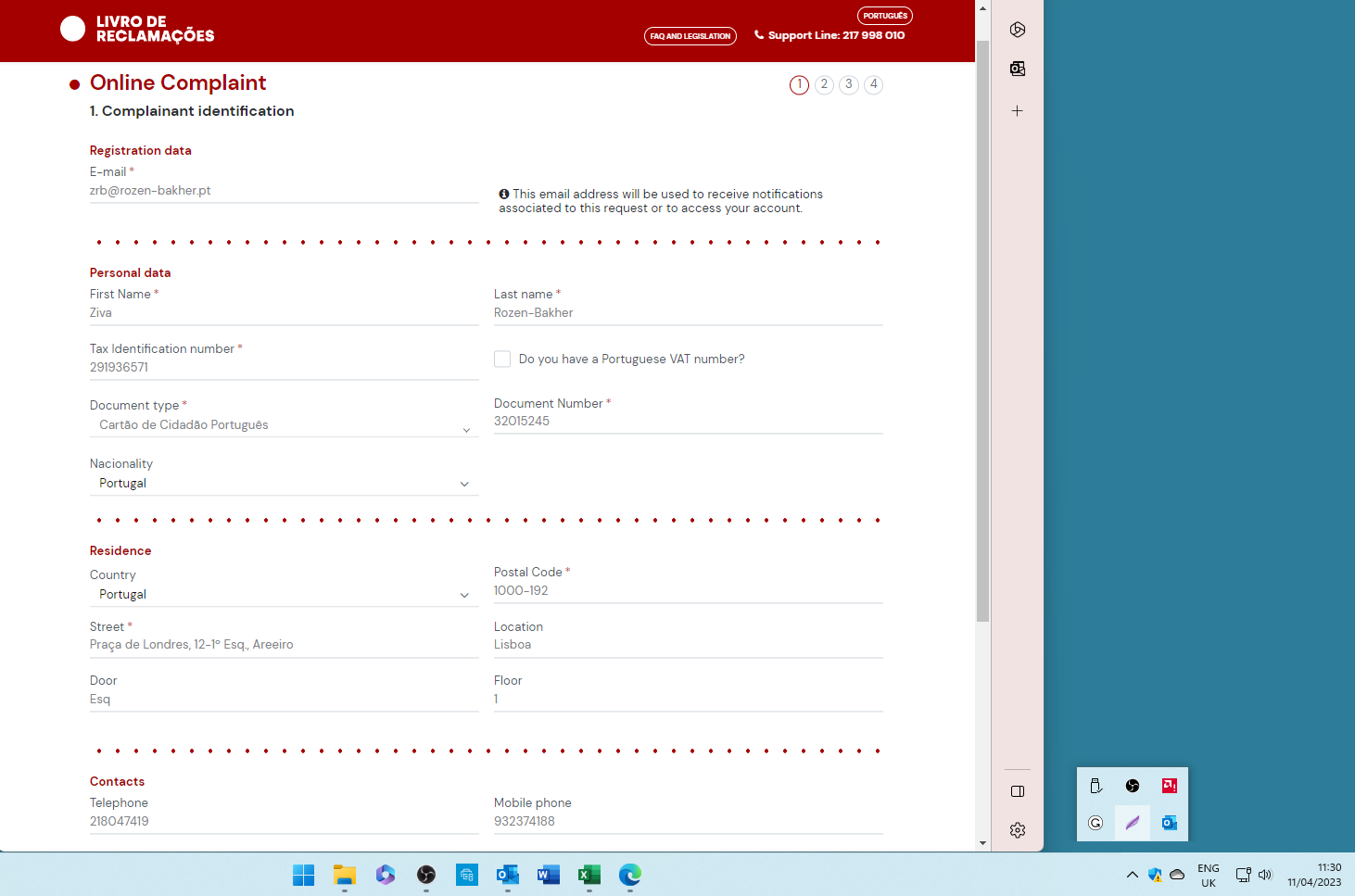
Task: Click the E-mail input field
Action: pos(285,191)
